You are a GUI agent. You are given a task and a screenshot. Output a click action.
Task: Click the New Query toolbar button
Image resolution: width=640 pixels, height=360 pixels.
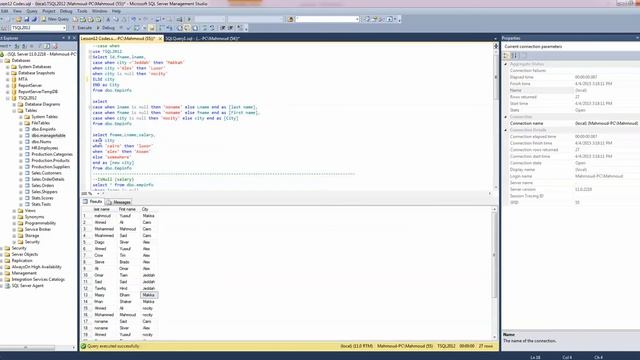coord(55,19)
